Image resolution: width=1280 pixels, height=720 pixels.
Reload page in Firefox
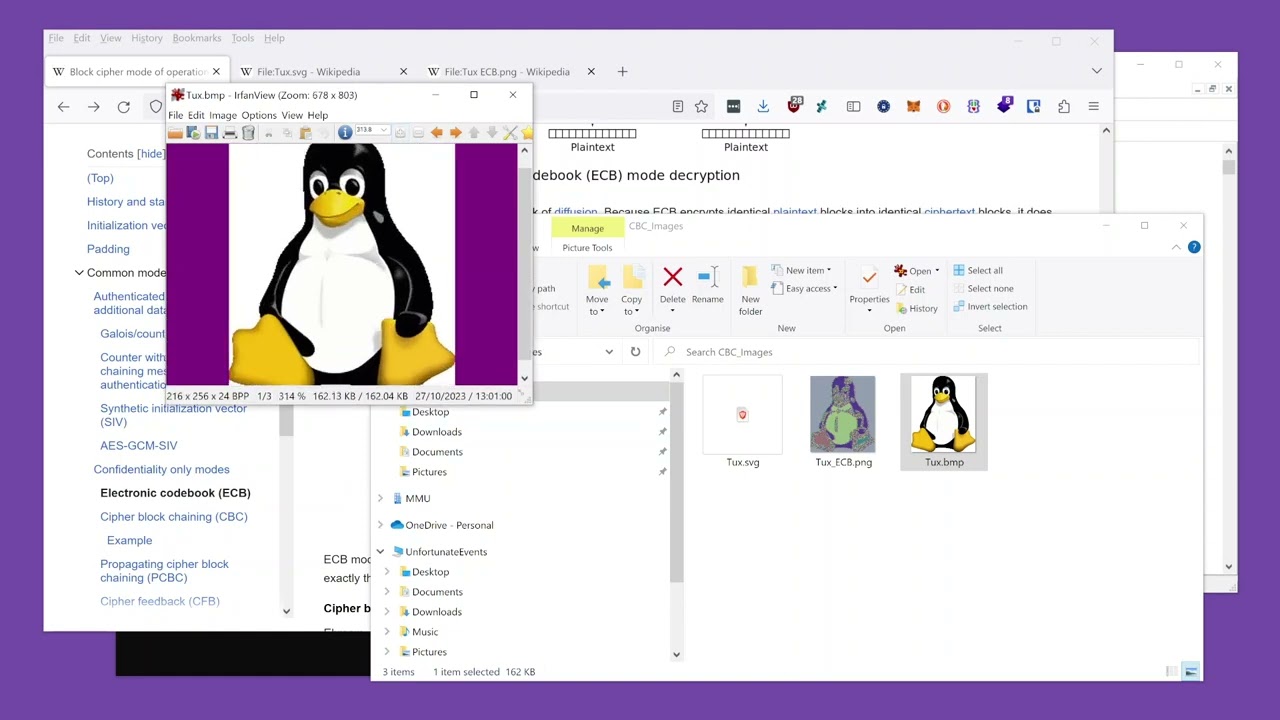click(124, 107)
